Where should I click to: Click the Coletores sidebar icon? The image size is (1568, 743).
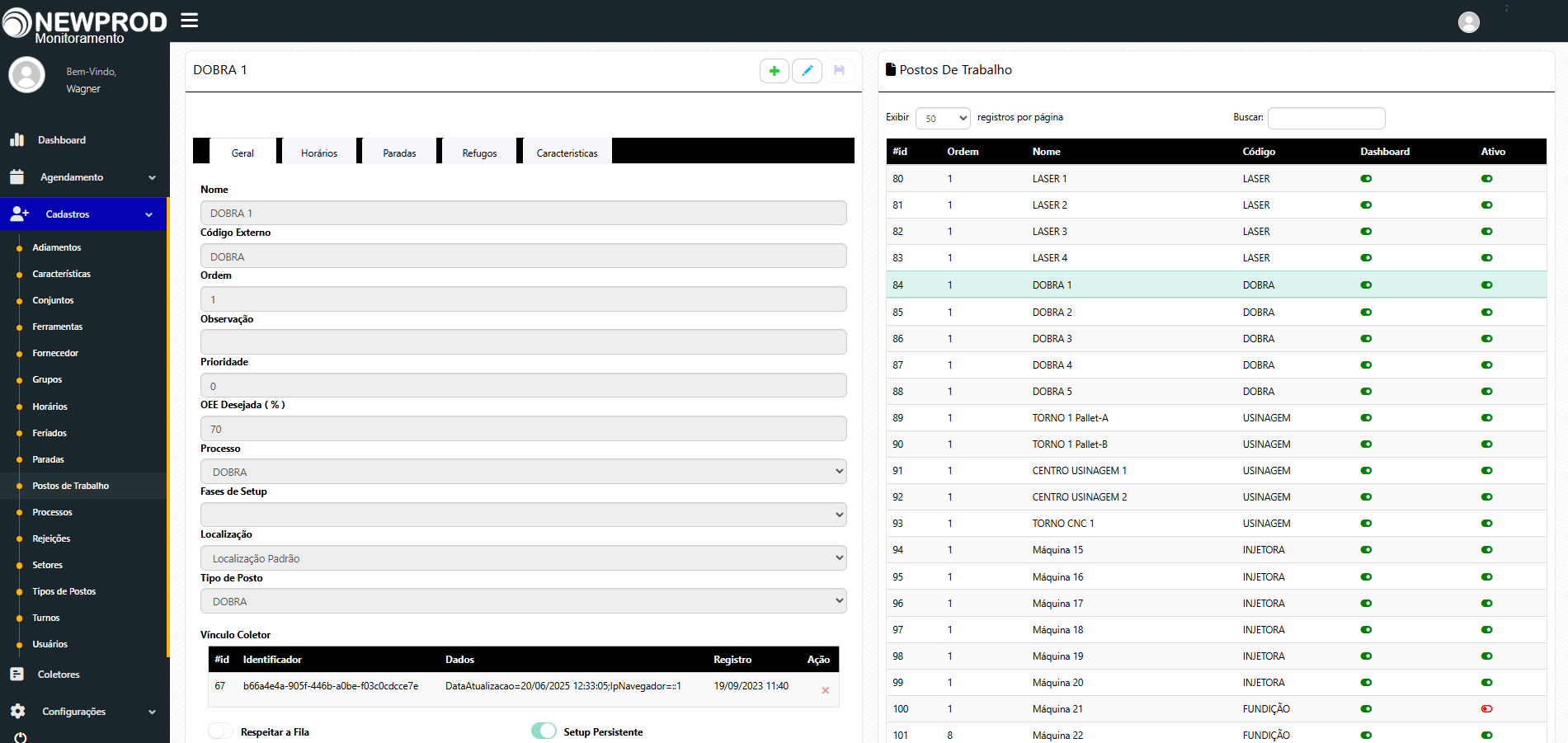(x=17, y=675)
